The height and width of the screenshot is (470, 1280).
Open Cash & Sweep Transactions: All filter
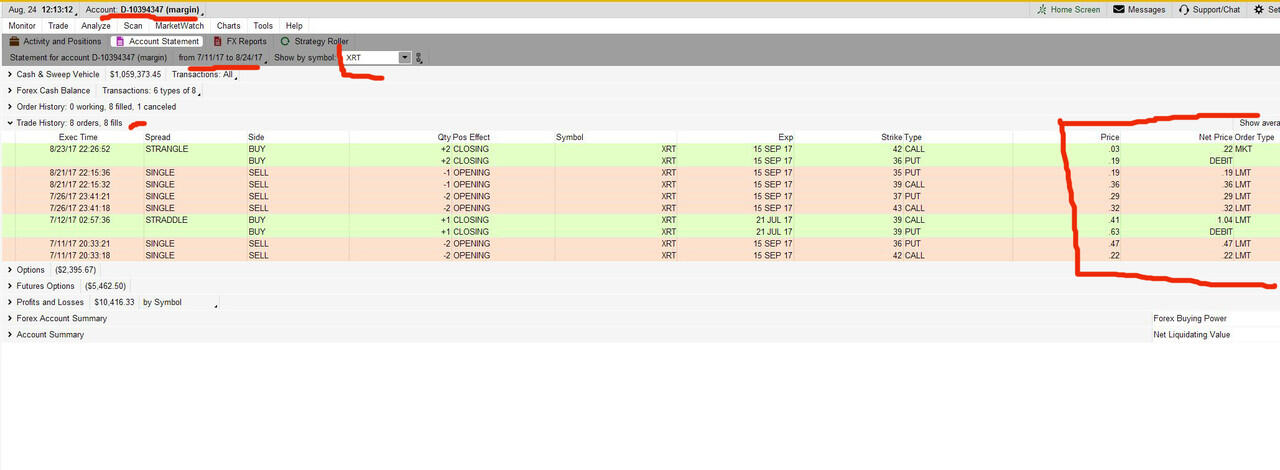pos(203,74)
